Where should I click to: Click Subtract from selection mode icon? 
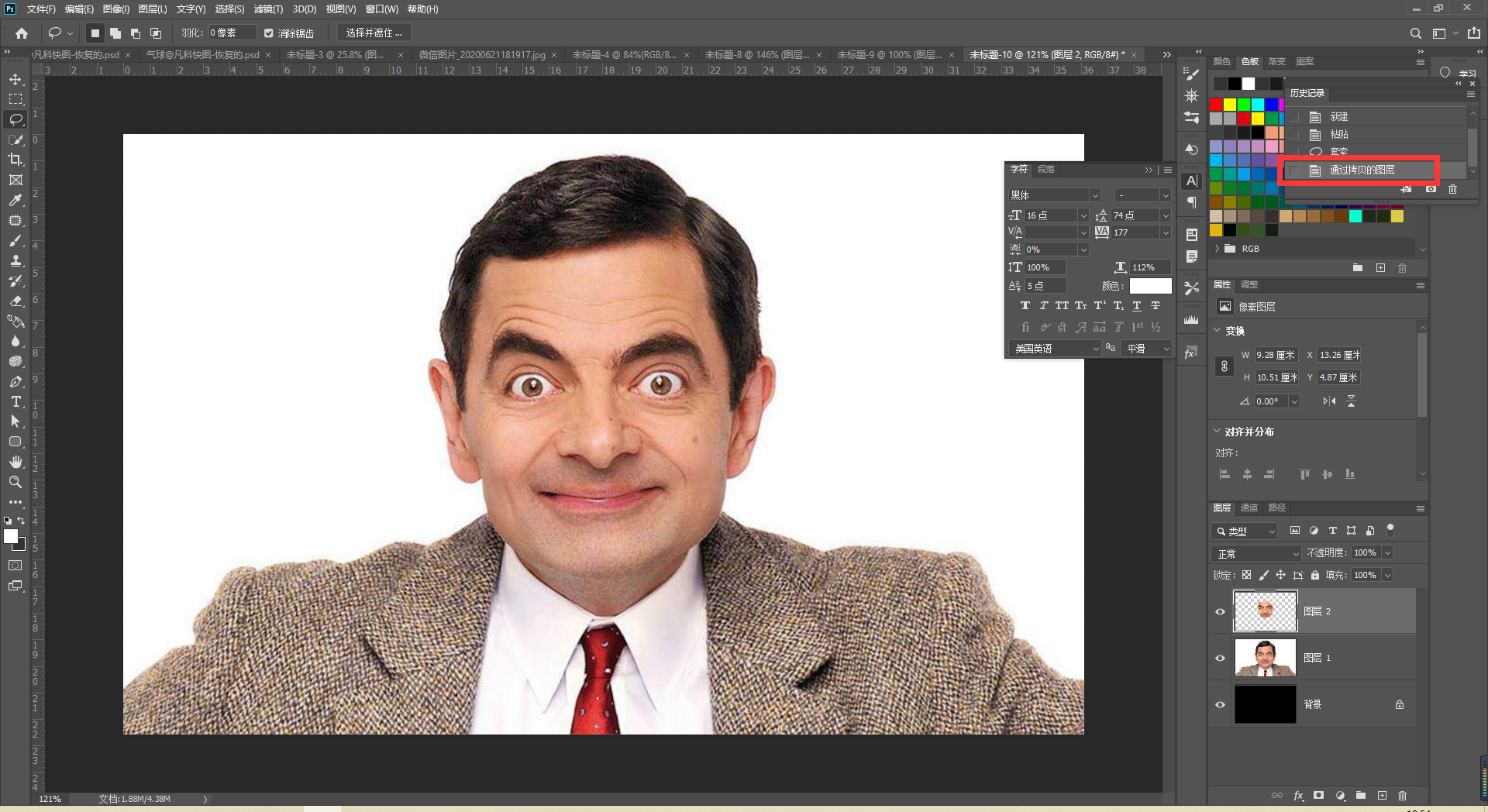(136, 33)
